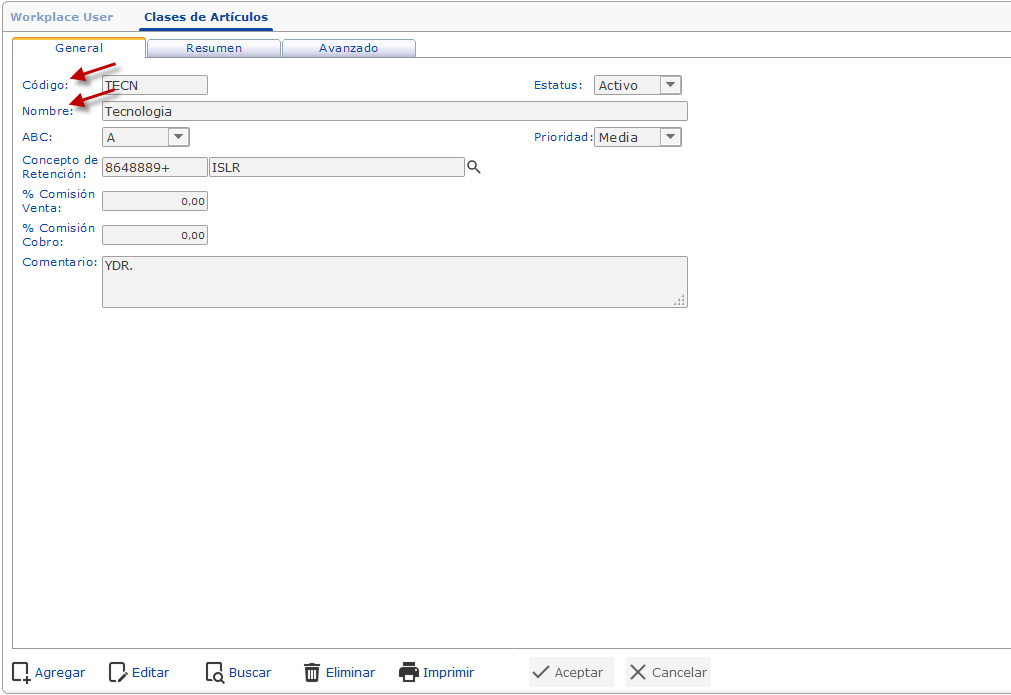Click the Nombre label text
This screenshot has height=695, width=1011.
pos(48,111)
